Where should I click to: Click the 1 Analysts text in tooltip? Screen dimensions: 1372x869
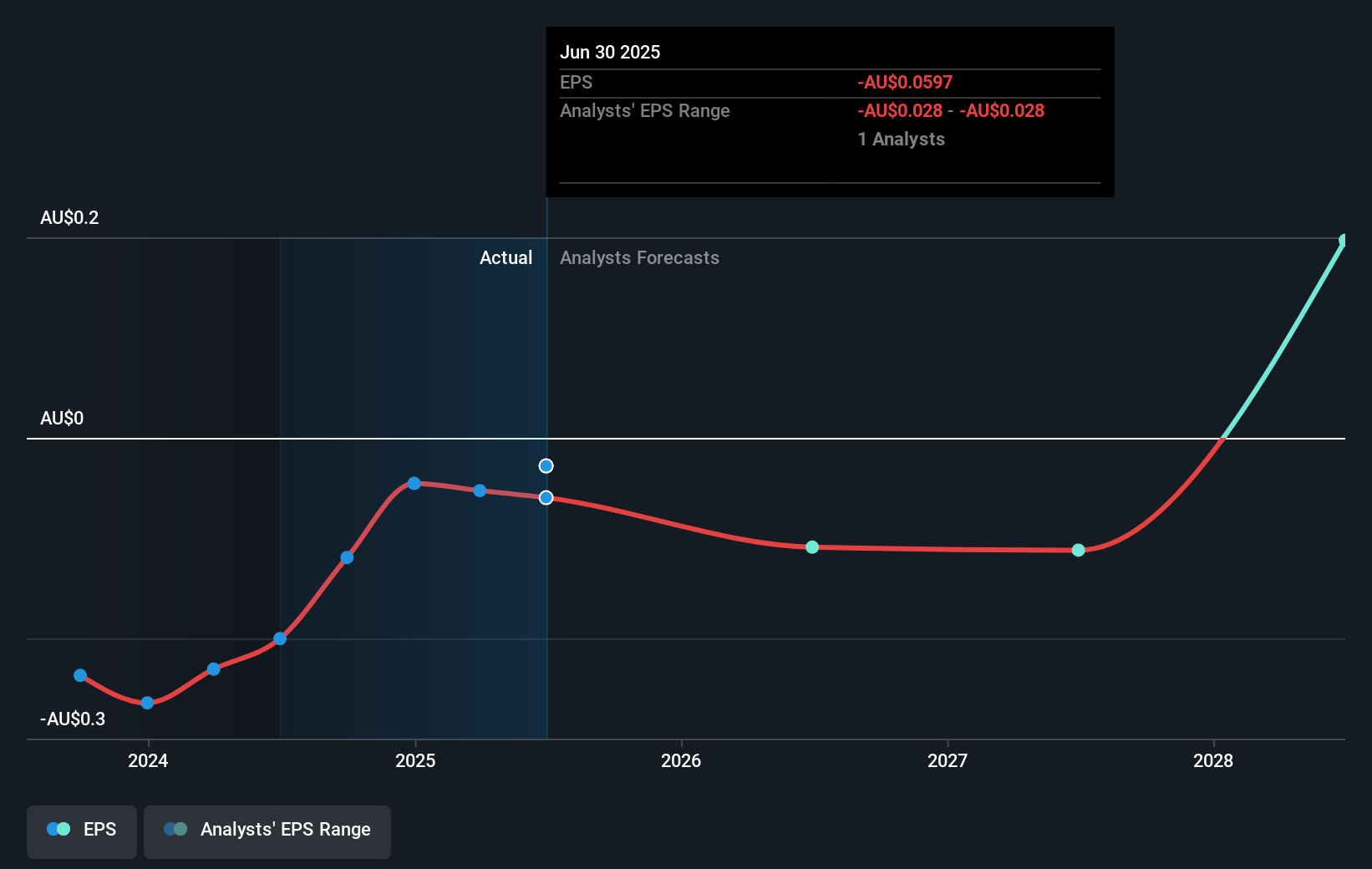[x=901, y=140]
